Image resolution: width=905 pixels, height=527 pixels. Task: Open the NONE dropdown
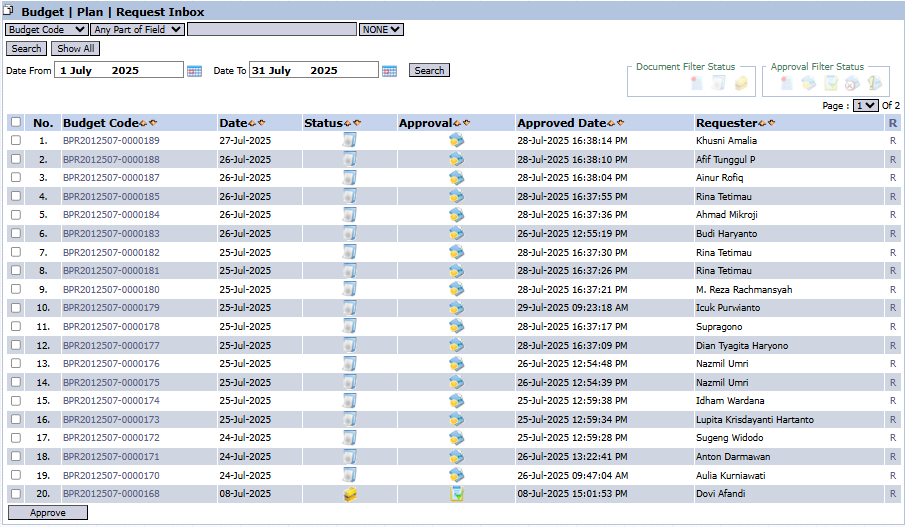point(381,30)
